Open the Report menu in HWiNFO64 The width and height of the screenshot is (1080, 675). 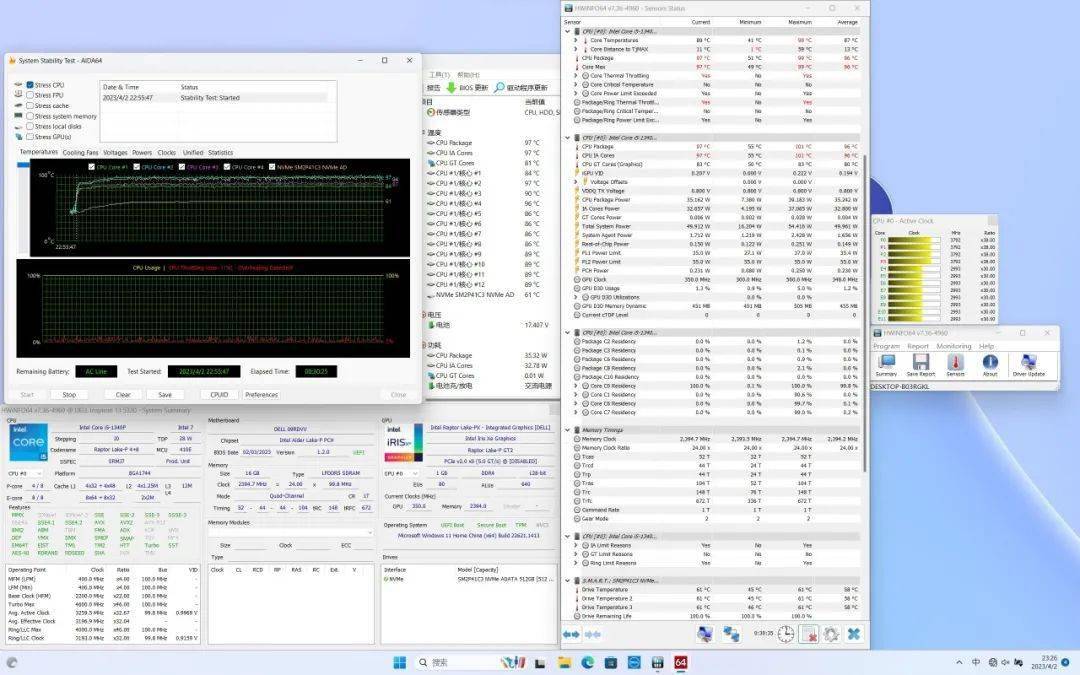[917, 346]
